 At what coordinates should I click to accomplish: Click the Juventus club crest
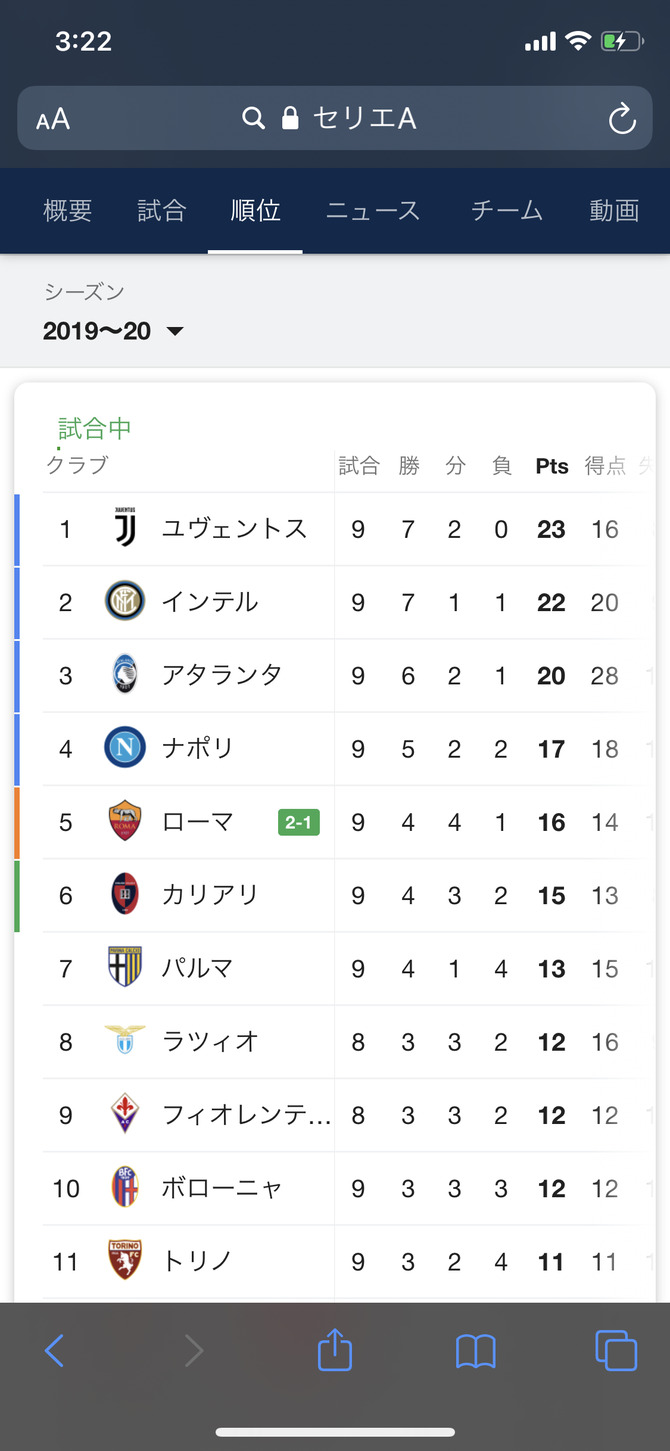tap(125, 529)
